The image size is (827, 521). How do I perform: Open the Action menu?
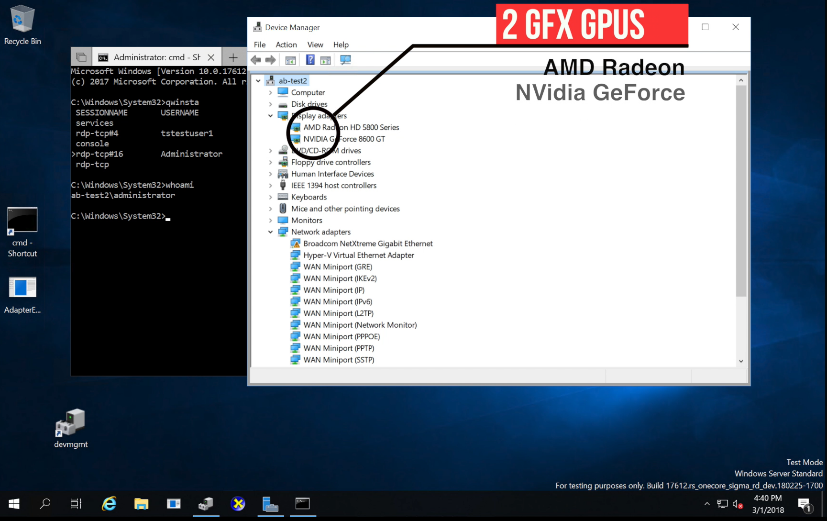click(x=286, y=45)
